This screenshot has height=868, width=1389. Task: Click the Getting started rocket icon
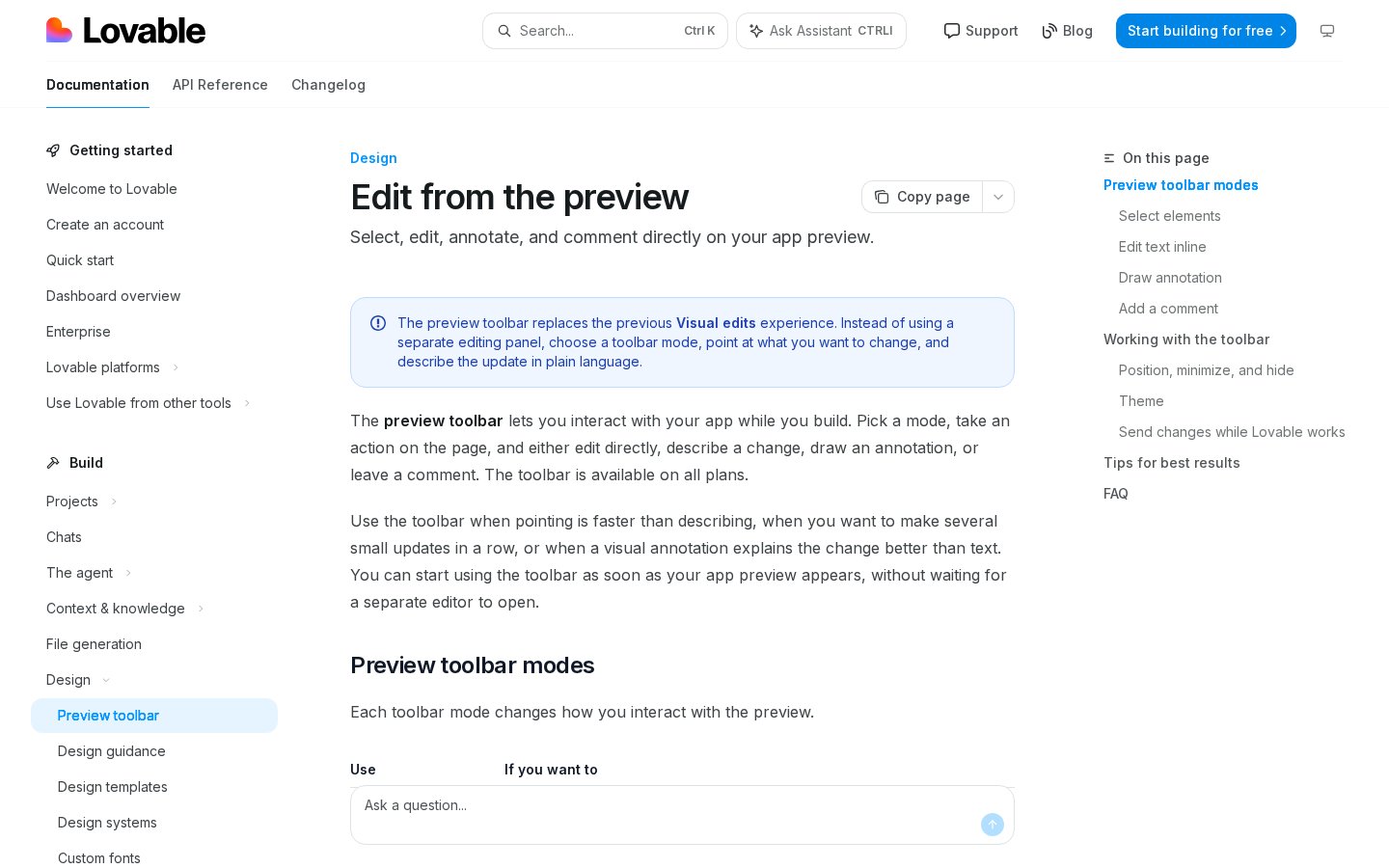(53, 150)
